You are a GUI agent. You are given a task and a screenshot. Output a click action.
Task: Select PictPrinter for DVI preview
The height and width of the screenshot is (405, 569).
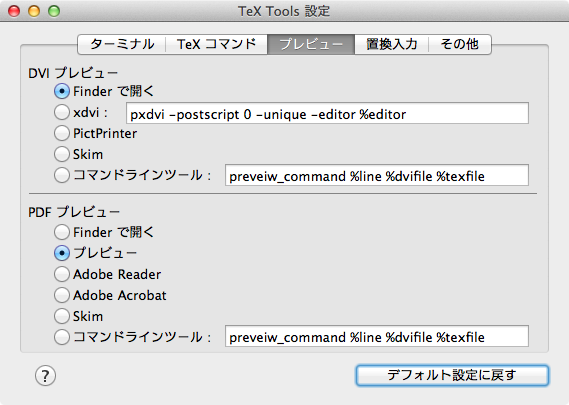tap(62, 133)
